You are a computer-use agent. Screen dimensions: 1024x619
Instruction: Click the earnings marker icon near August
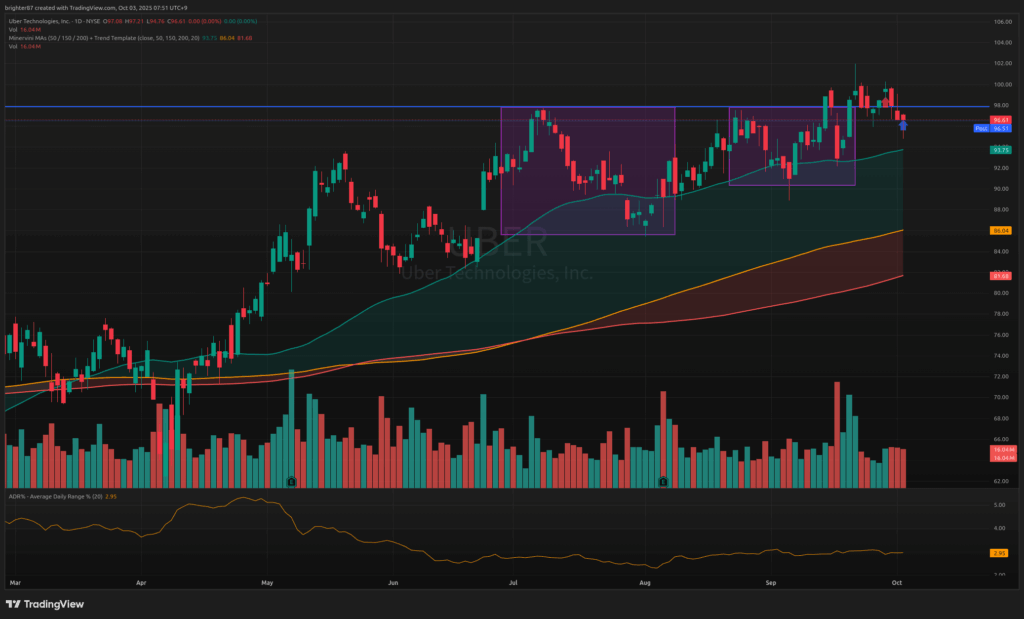pos(662,481)
